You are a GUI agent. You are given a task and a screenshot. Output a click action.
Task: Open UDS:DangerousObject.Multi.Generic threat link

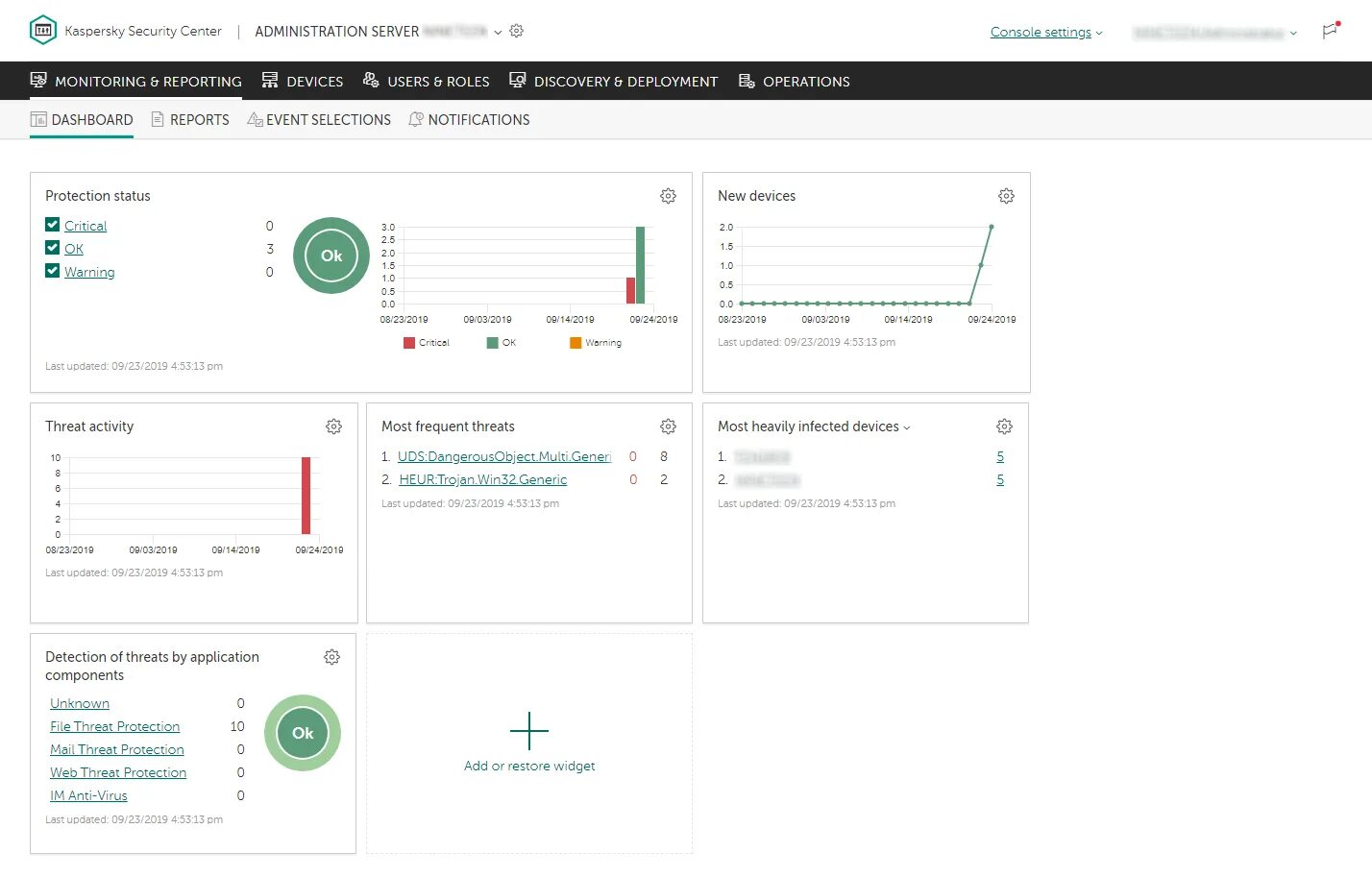[504, 456]
